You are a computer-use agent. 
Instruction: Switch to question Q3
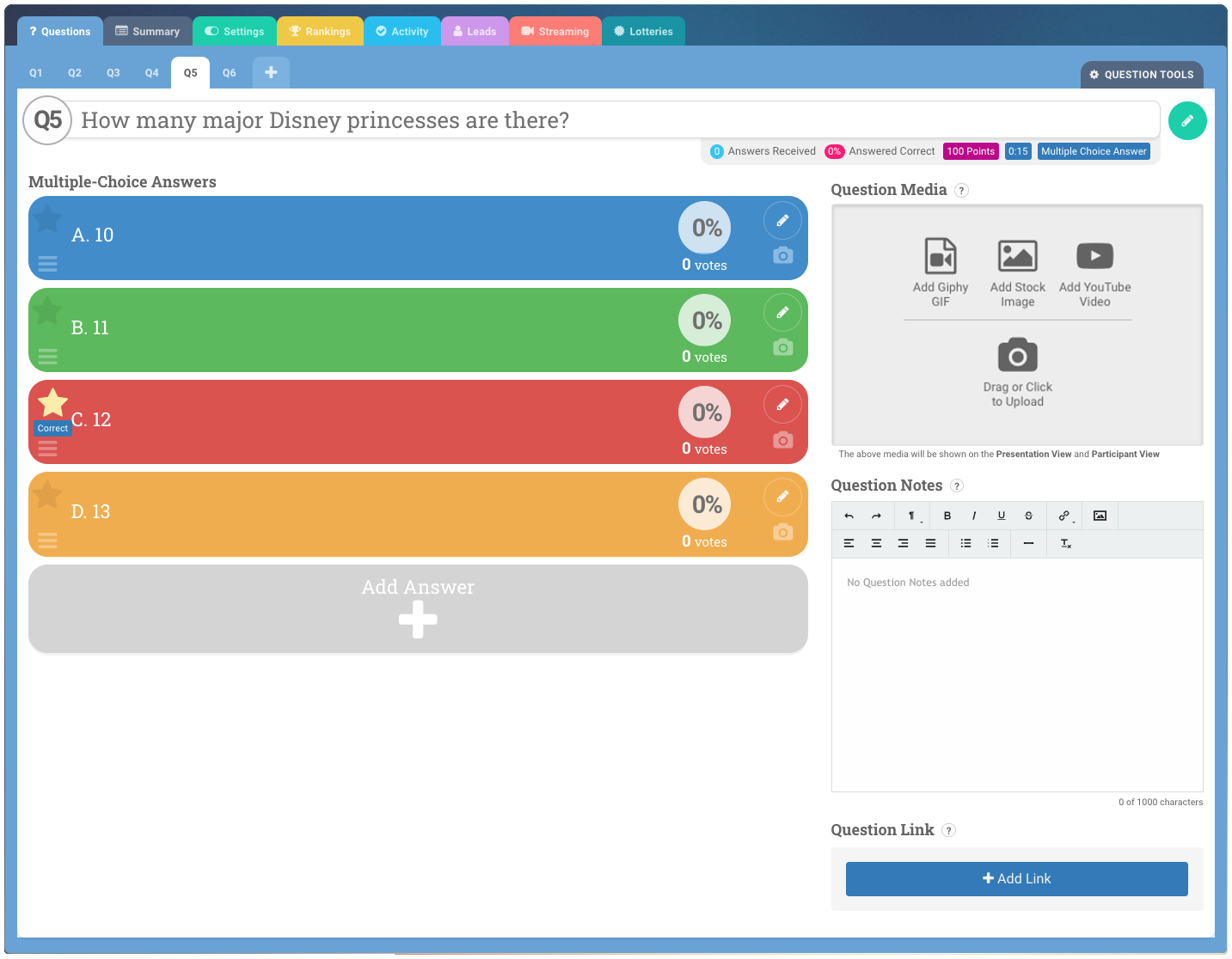click(x=113, y=73)
